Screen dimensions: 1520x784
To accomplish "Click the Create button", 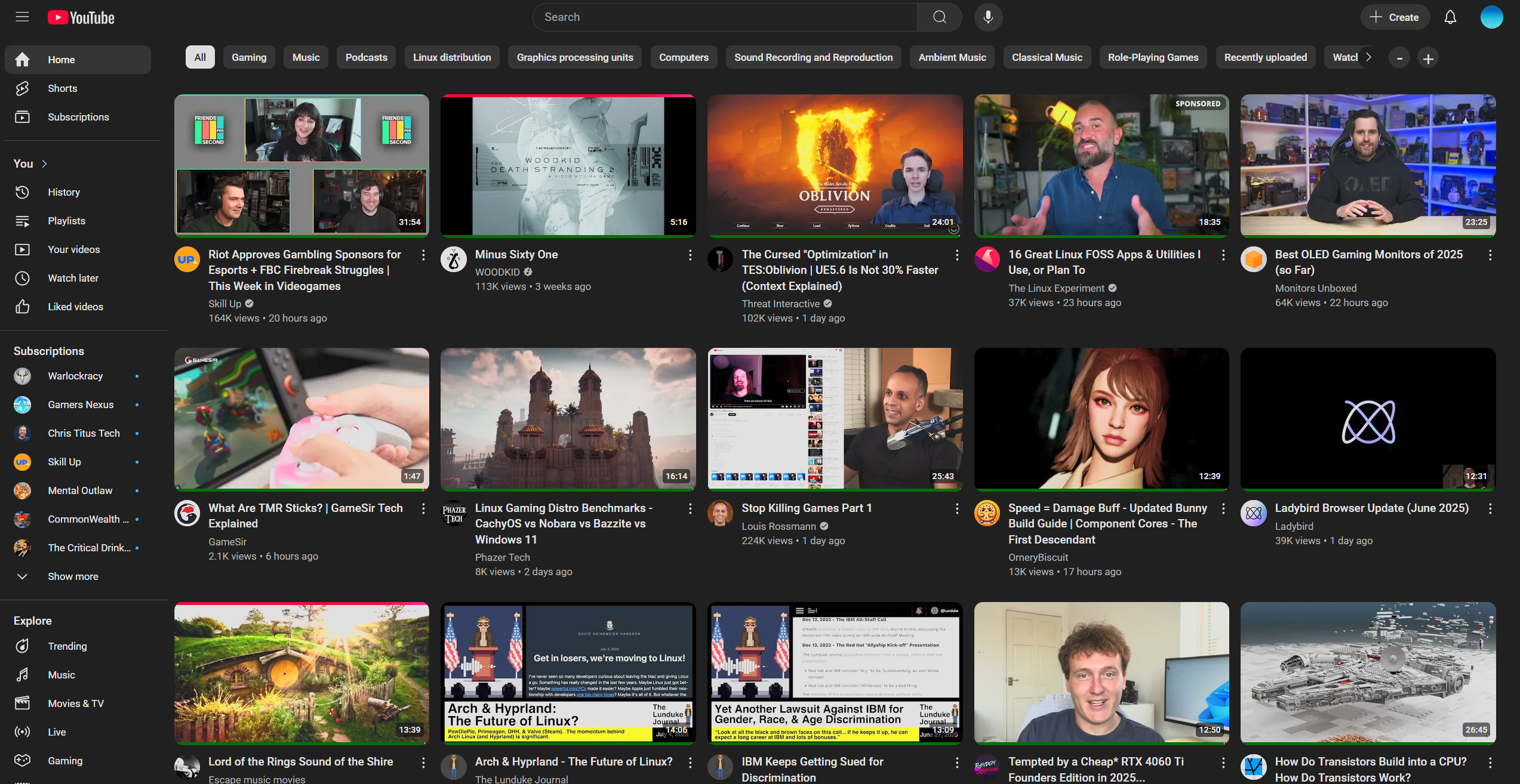I will click(1395, 17).
